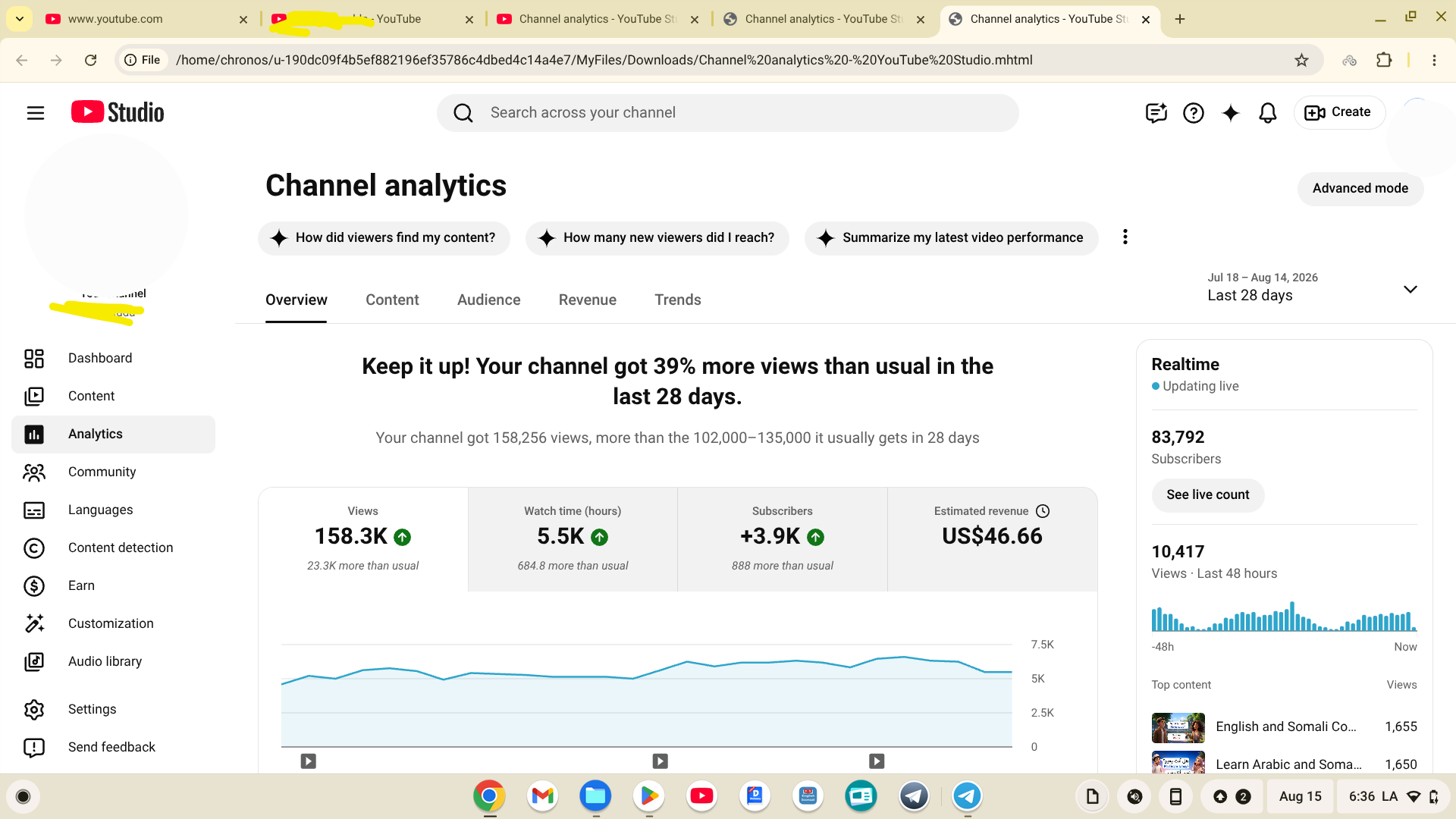
Task: Select the Estimated revenue metric card
Action: [x=992, y=539]
